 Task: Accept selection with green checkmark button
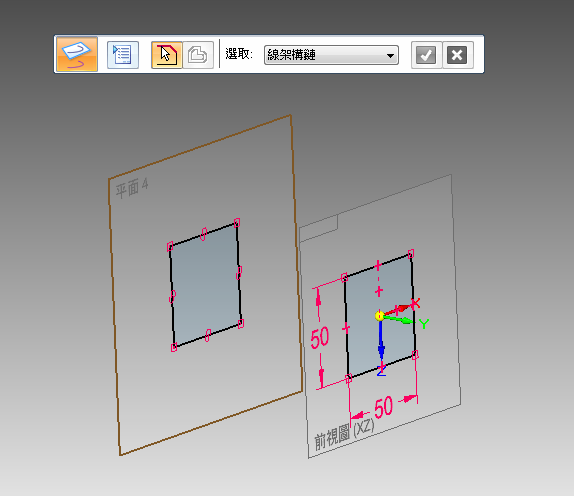tap(426, 55)
